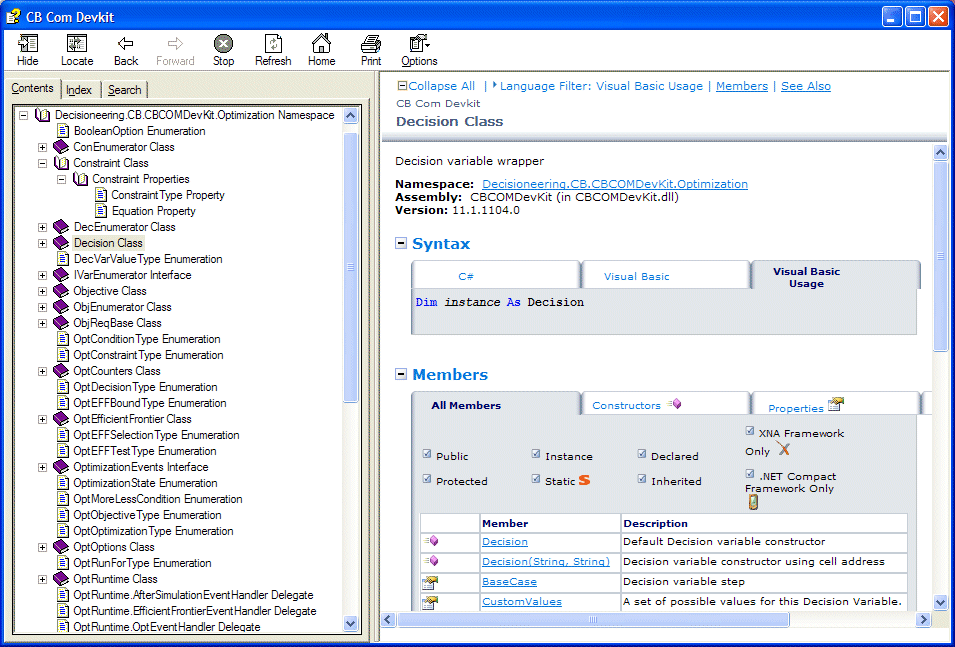Switch to the Index tab
This screenshot has height=647, width=955.
click(80, 89)
